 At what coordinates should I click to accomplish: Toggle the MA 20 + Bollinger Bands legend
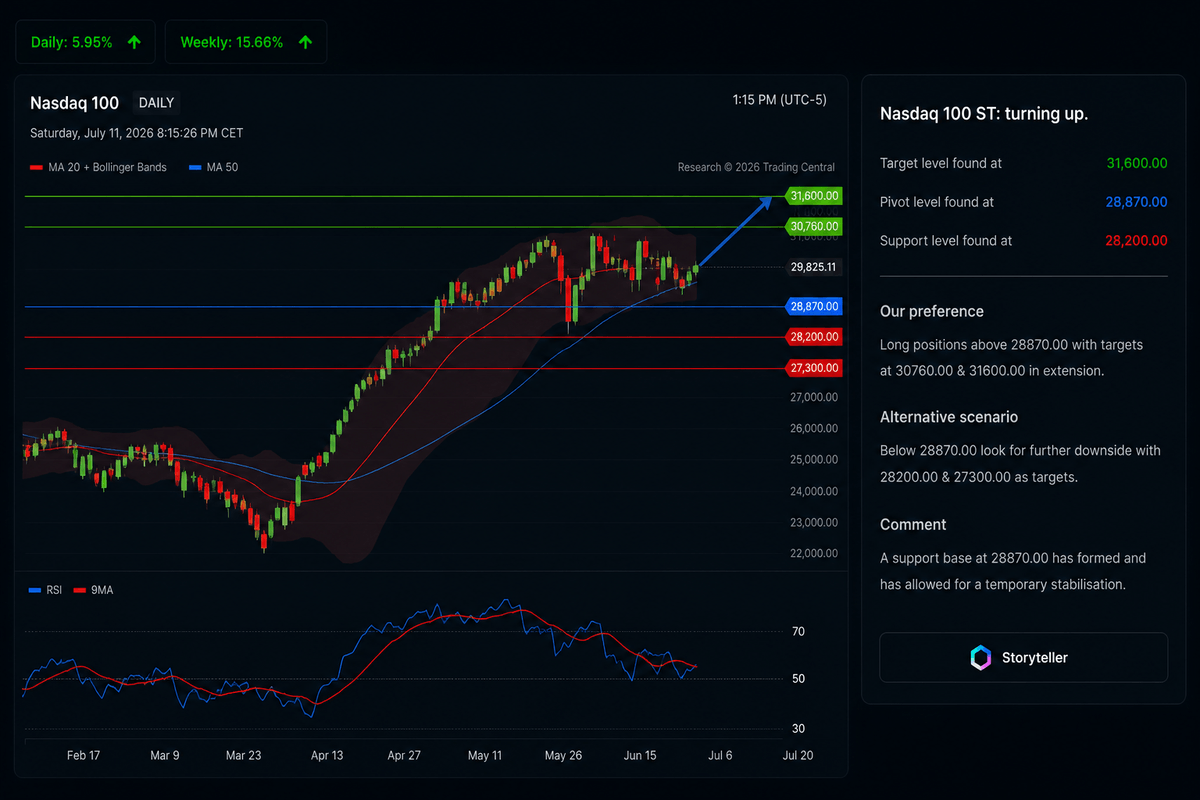click(99, 167)
